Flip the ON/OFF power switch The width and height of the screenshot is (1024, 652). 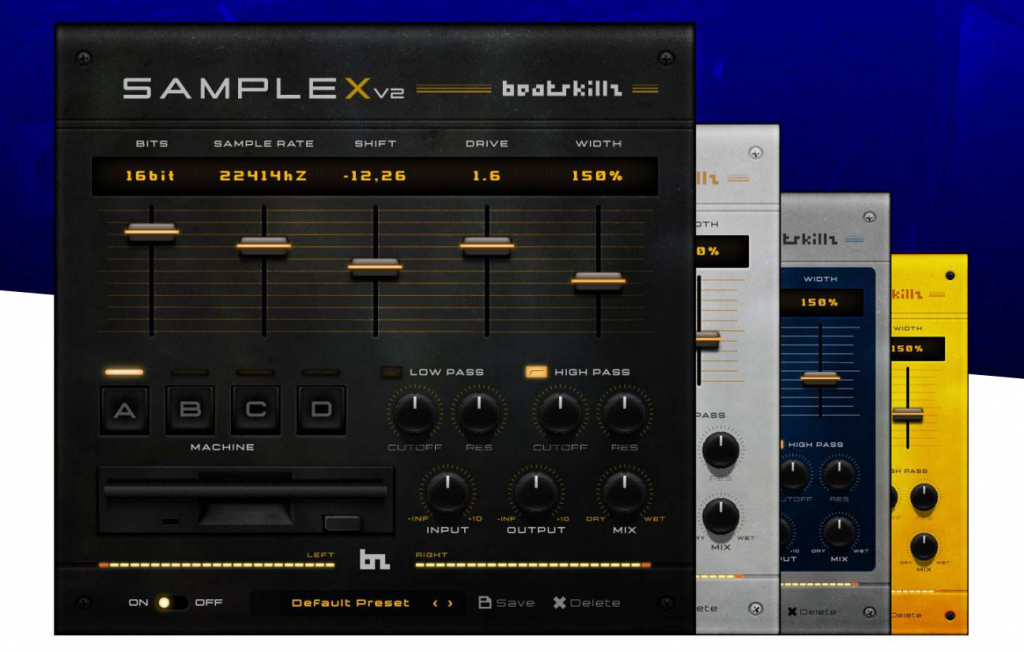[x=172, y=602]
